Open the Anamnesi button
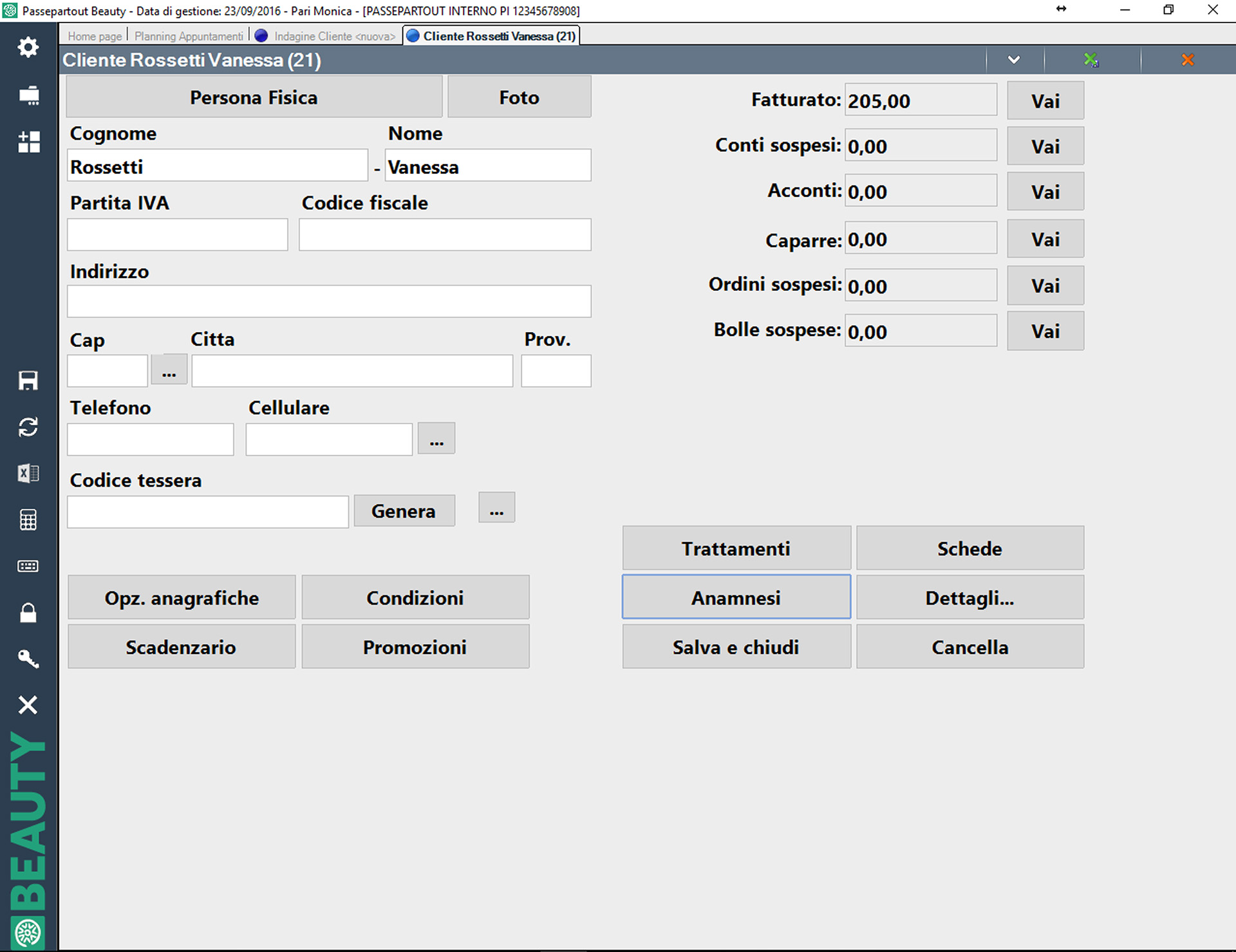This screenshot has height=952, width=1236. pyautogui.click(x=736, y=597)
